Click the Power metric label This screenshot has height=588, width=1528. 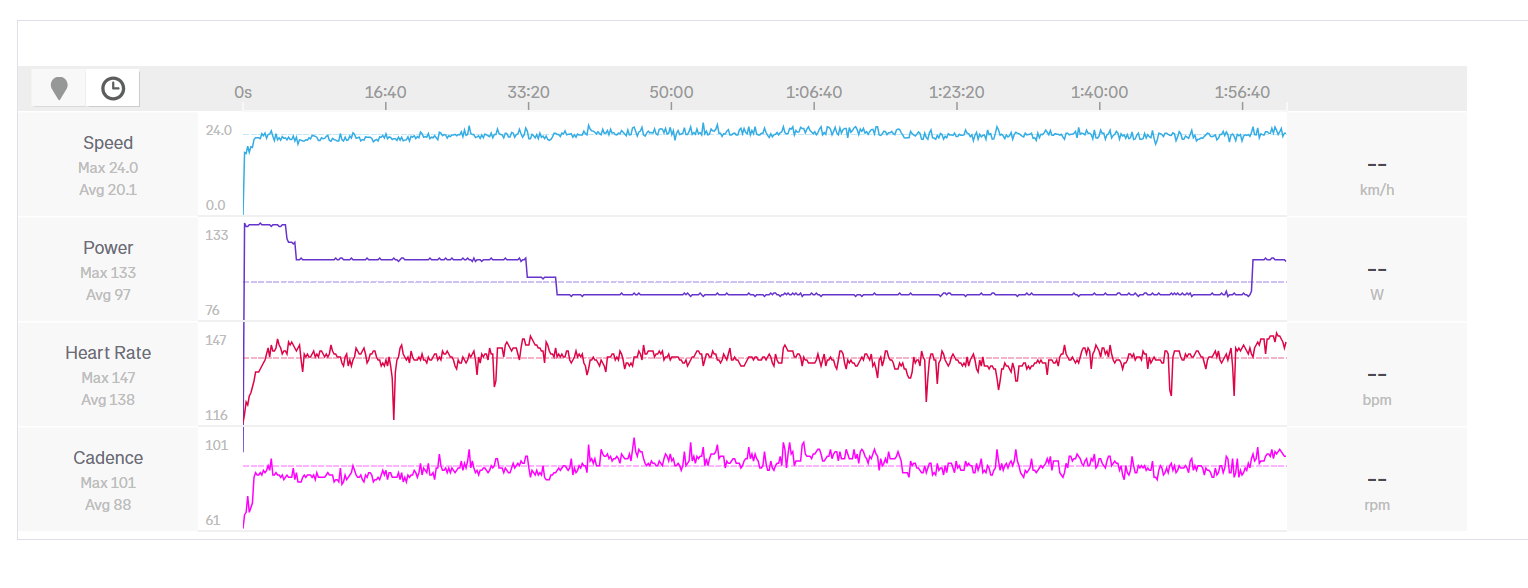108,248
